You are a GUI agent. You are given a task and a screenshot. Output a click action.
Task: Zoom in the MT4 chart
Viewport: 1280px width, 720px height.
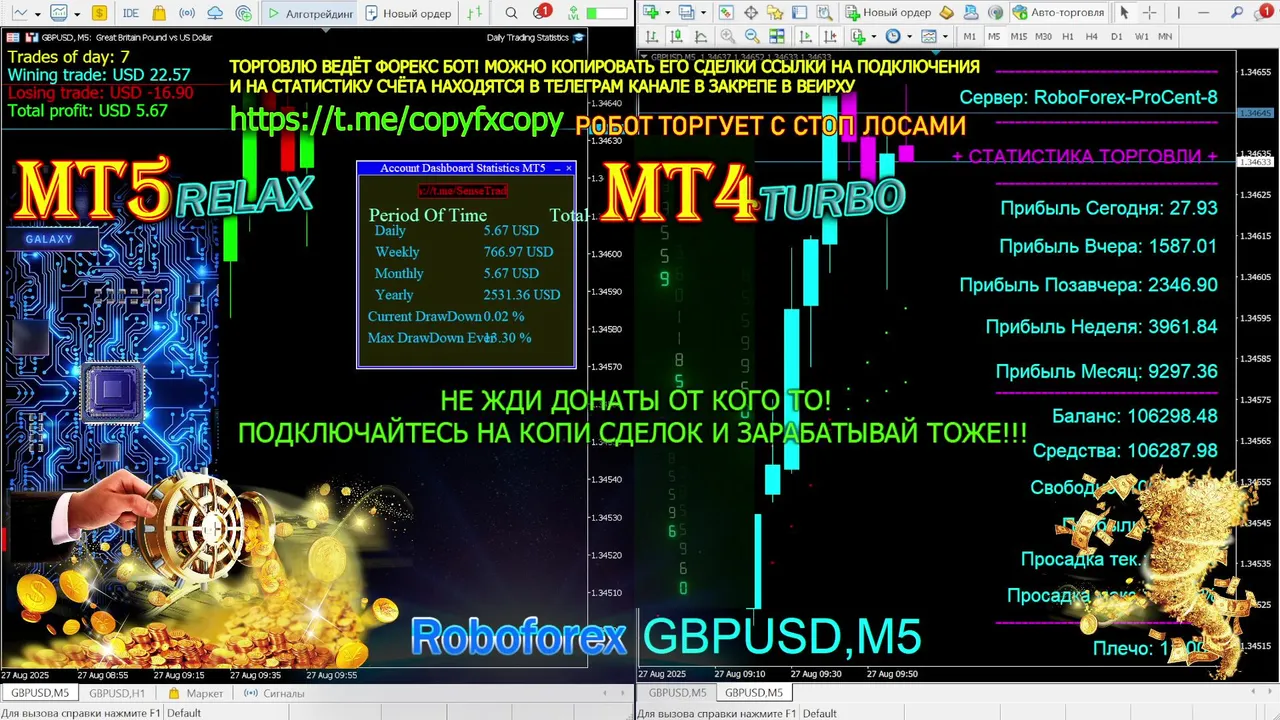click(x=728, y=36)
